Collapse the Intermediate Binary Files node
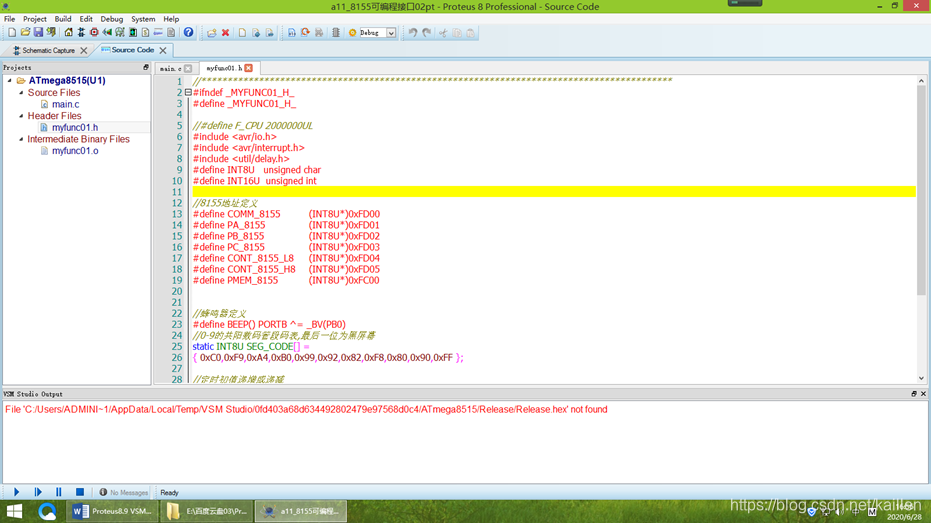931x524 pixels. tap(21, 139)
